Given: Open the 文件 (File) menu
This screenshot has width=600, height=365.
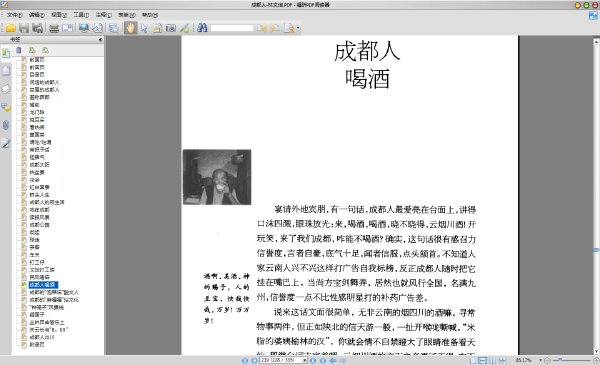Looking at the screenshot, I should point(15,15).
